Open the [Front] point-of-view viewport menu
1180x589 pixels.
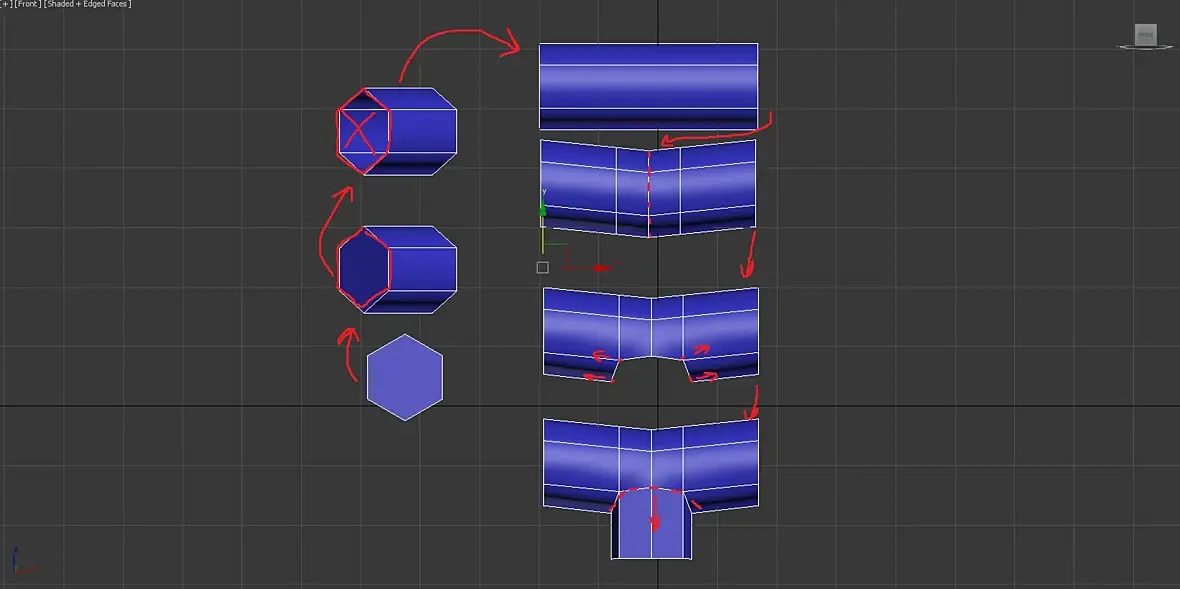[28, 5]
